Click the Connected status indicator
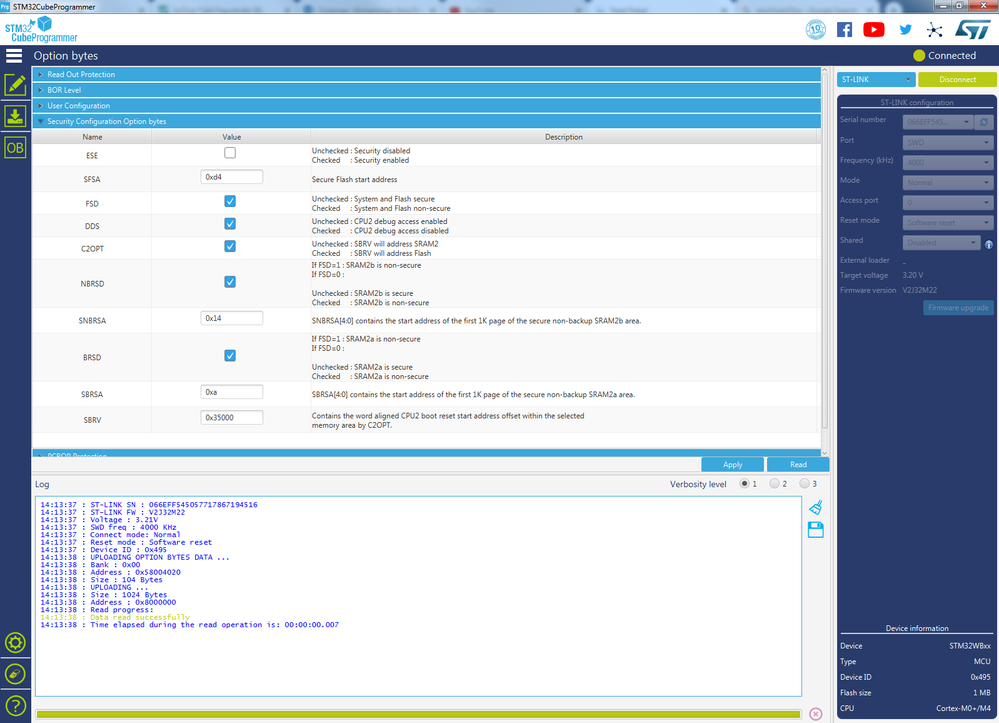This screenshot has width=999, height=723. (944, 55)
